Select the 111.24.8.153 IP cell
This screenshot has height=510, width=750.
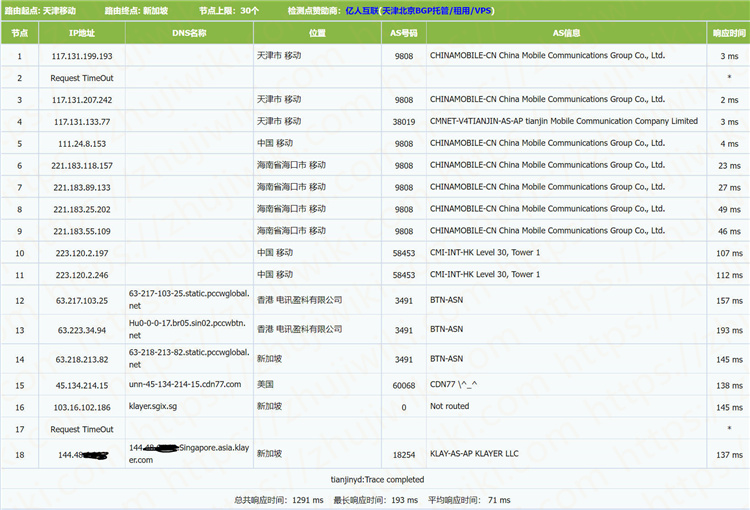(81, 144)
